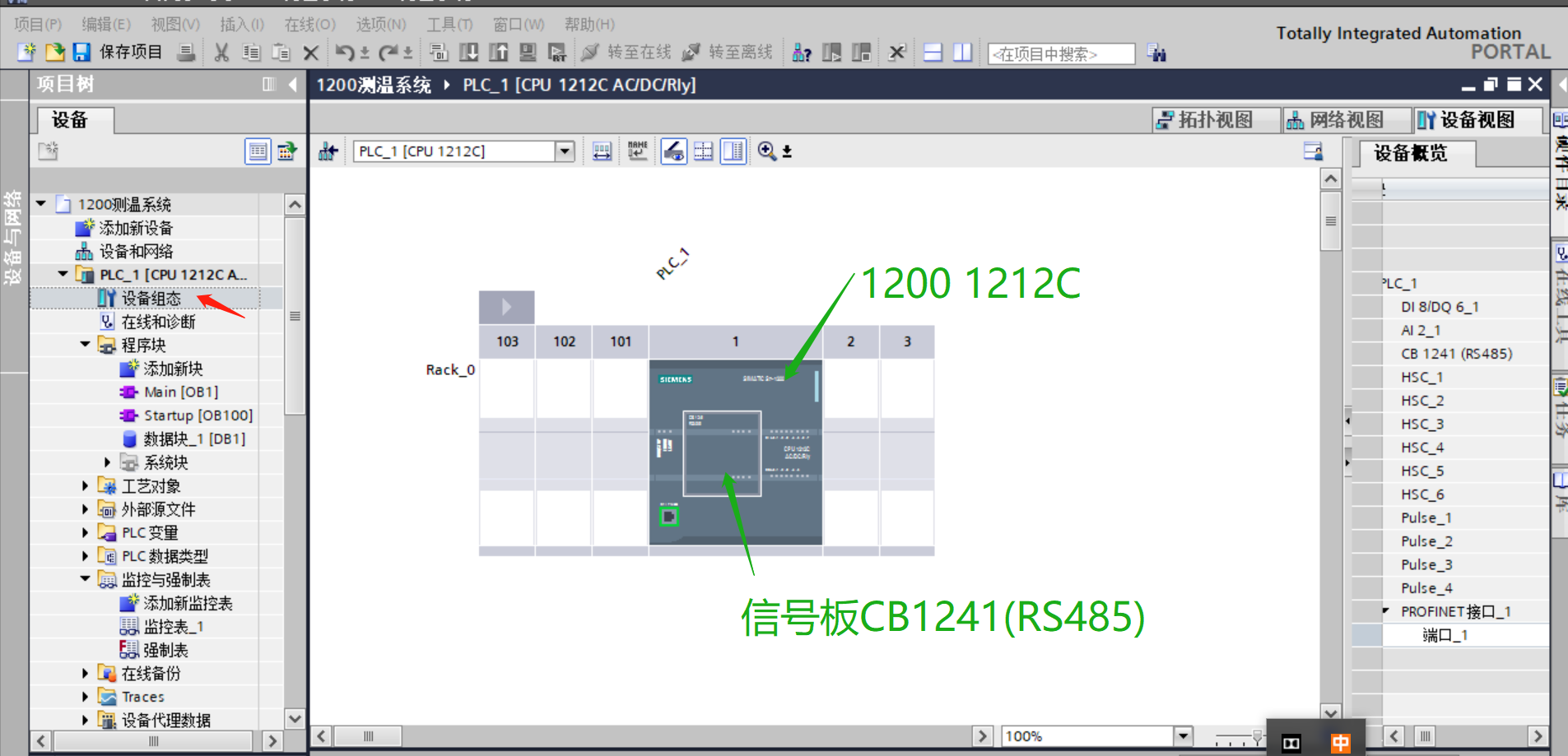
Task: Open the 项目(P) menu
Action: [38, 25]
